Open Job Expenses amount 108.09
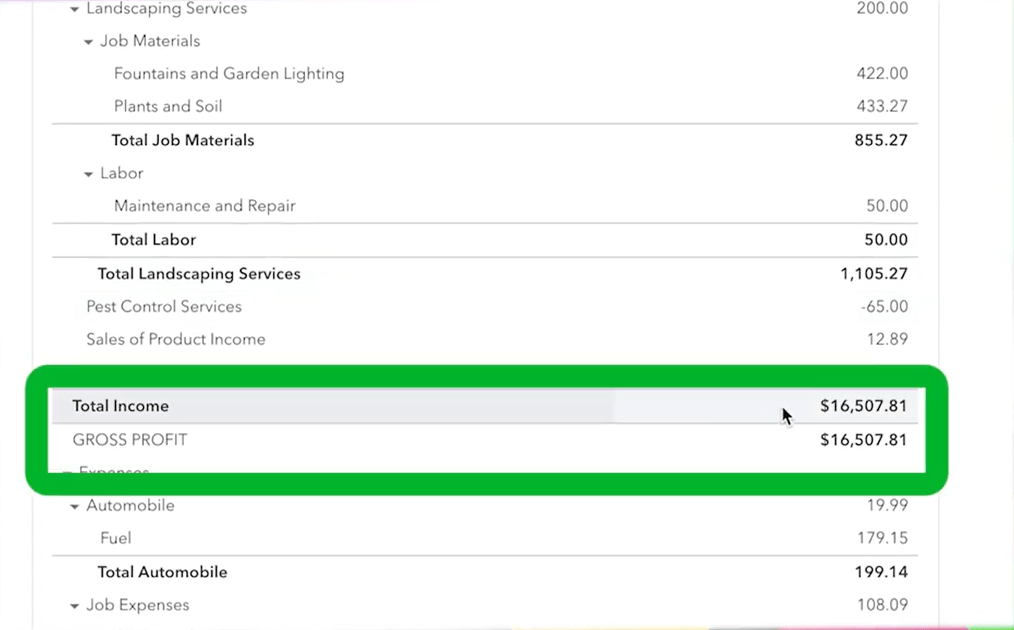Image resolution: width=1014 pixels, height=630 pixels. (883, 605)
